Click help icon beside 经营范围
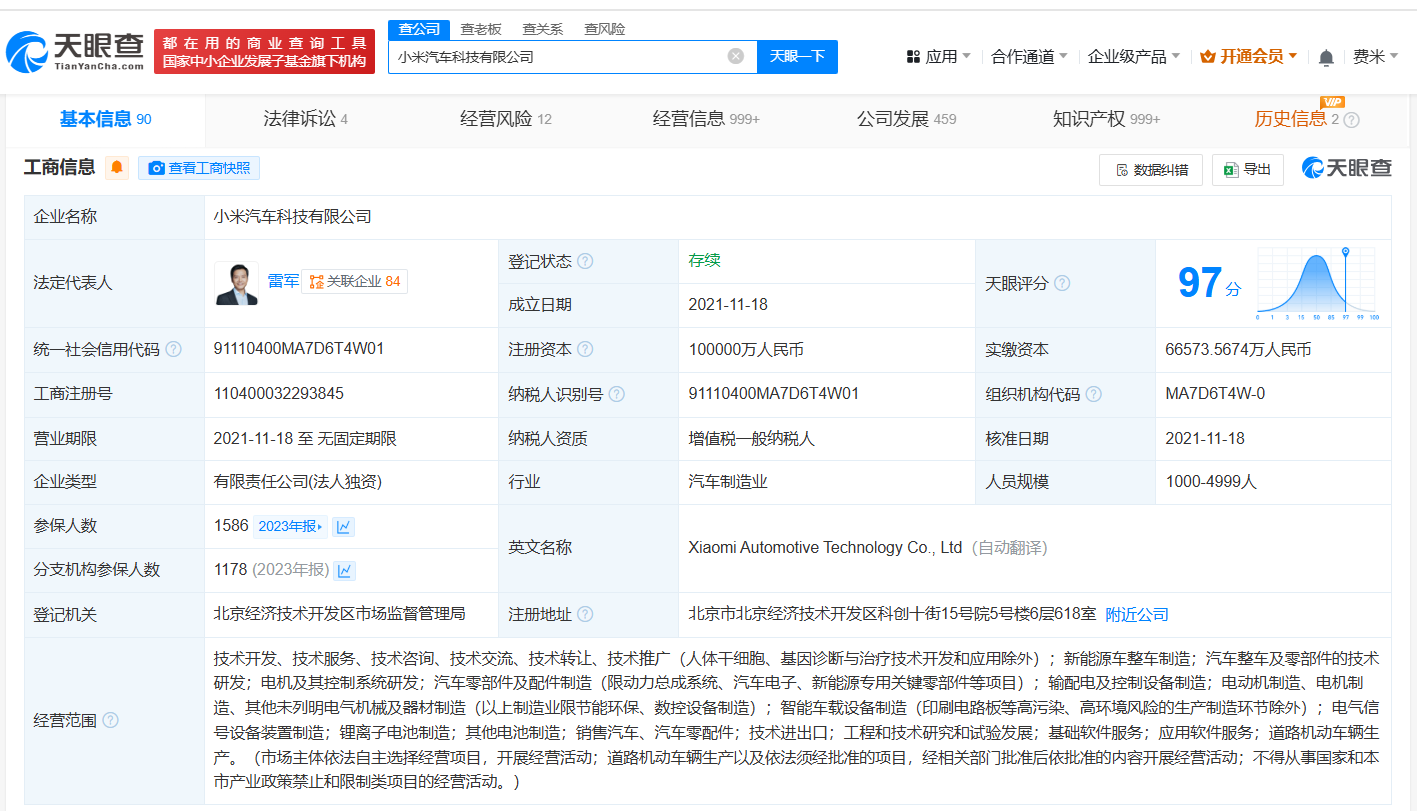 [x=110, y=720]
